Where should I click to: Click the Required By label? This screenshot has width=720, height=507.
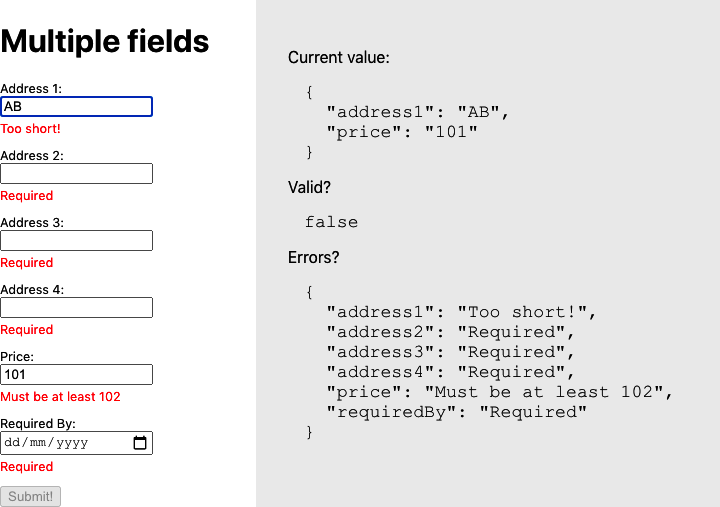(38, 423)
